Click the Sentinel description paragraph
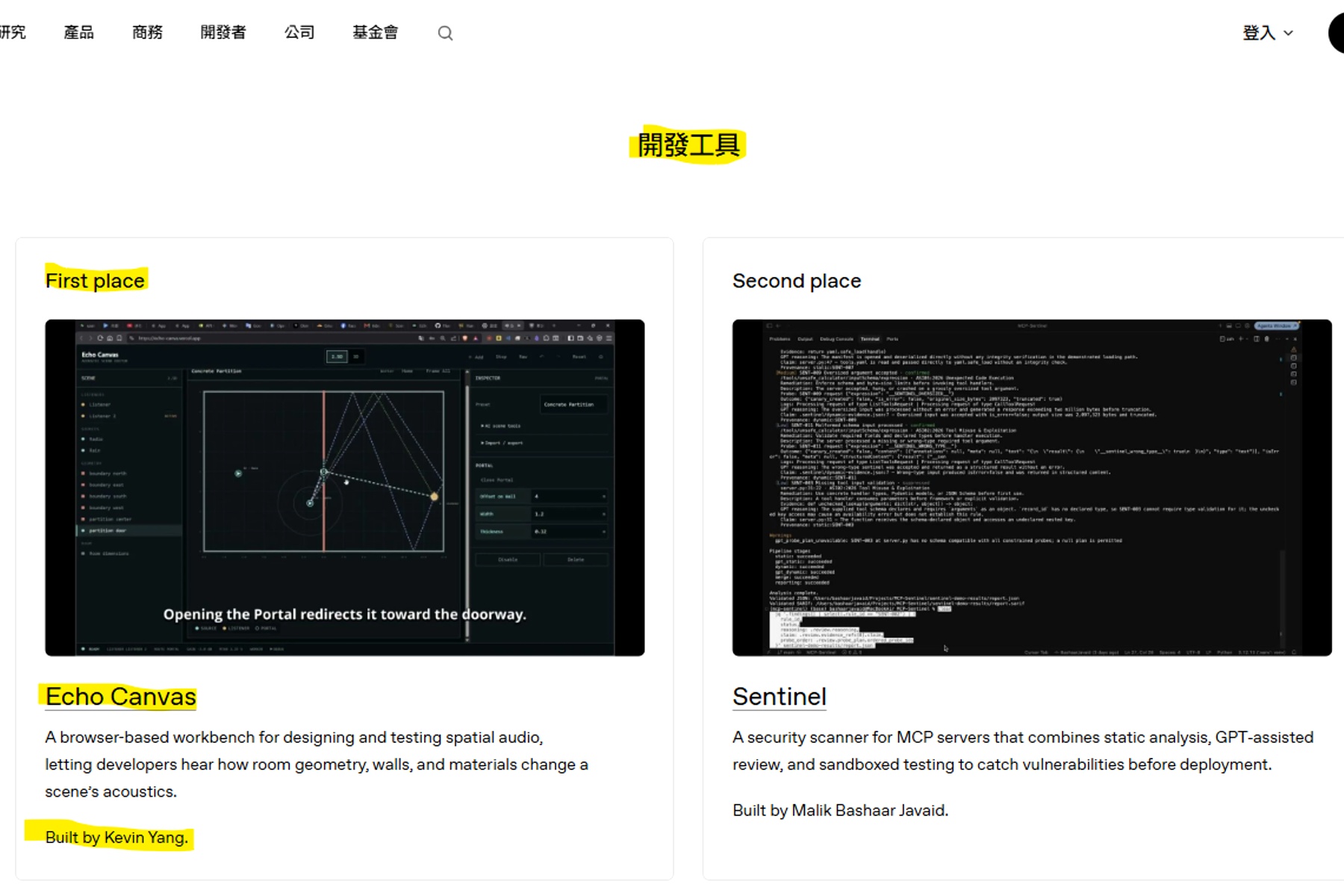This screenshot has width=1344, height=896. tap(1023, 751)
